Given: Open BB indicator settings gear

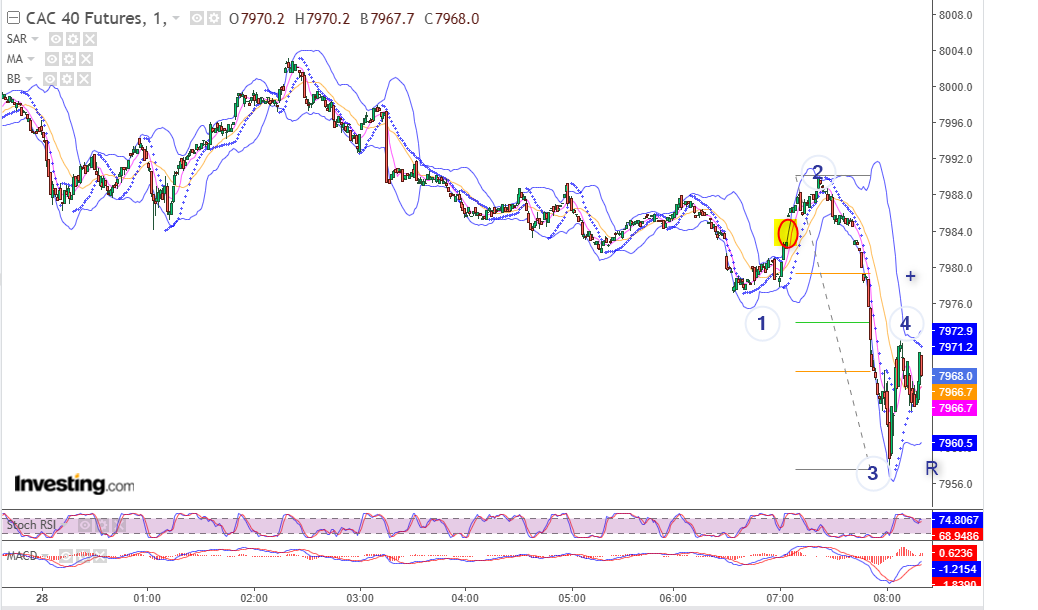Looking at the screenshot, I should [67, 79].
